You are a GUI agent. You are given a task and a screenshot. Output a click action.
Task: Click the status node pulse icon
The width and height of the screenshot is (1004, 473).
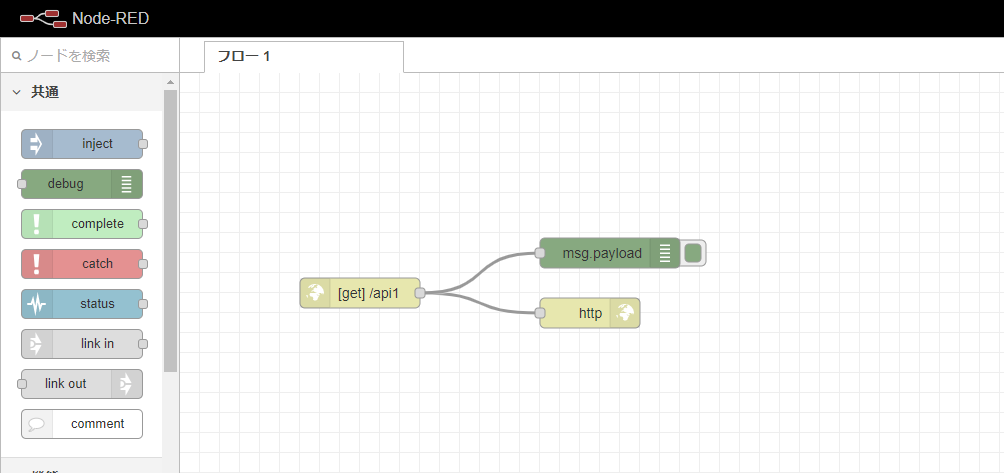coord(37,304)
